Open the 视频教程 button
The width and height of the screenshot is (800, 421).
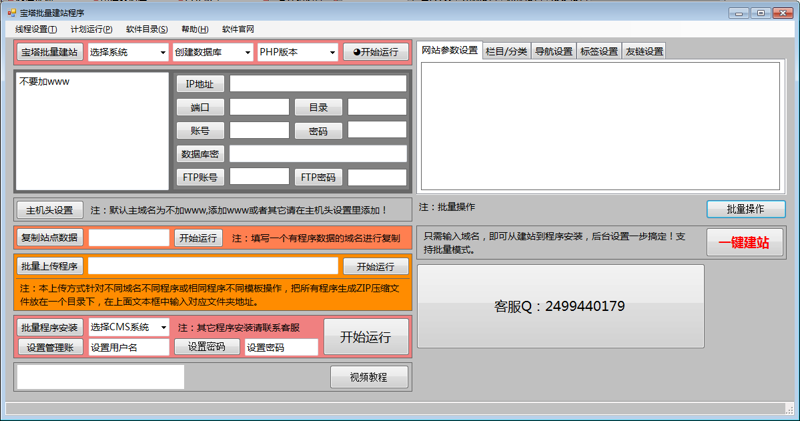coord(370,377)
